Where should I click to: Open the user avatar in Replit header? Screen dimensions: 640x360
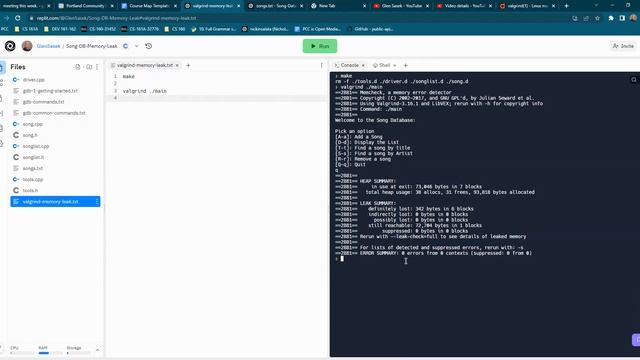pos(27,46)
